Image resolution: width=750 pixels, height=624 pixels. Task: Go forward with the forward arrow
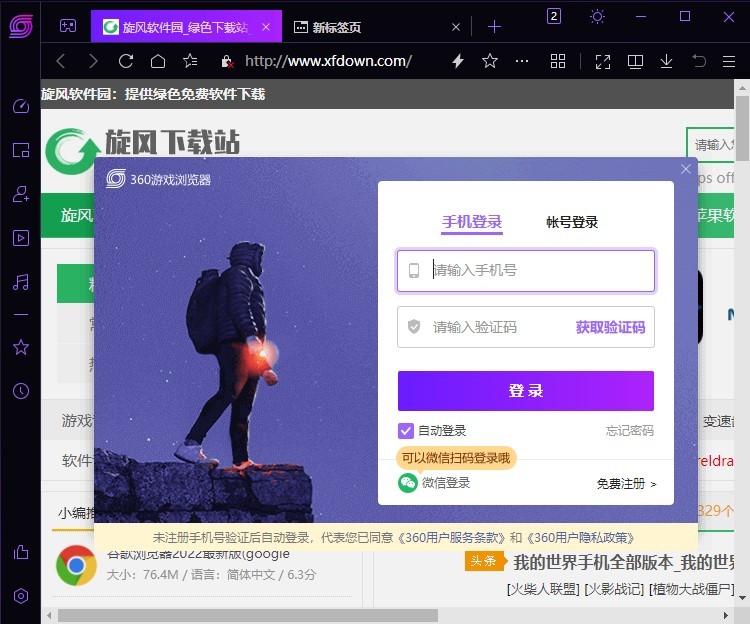pos(93,61)
